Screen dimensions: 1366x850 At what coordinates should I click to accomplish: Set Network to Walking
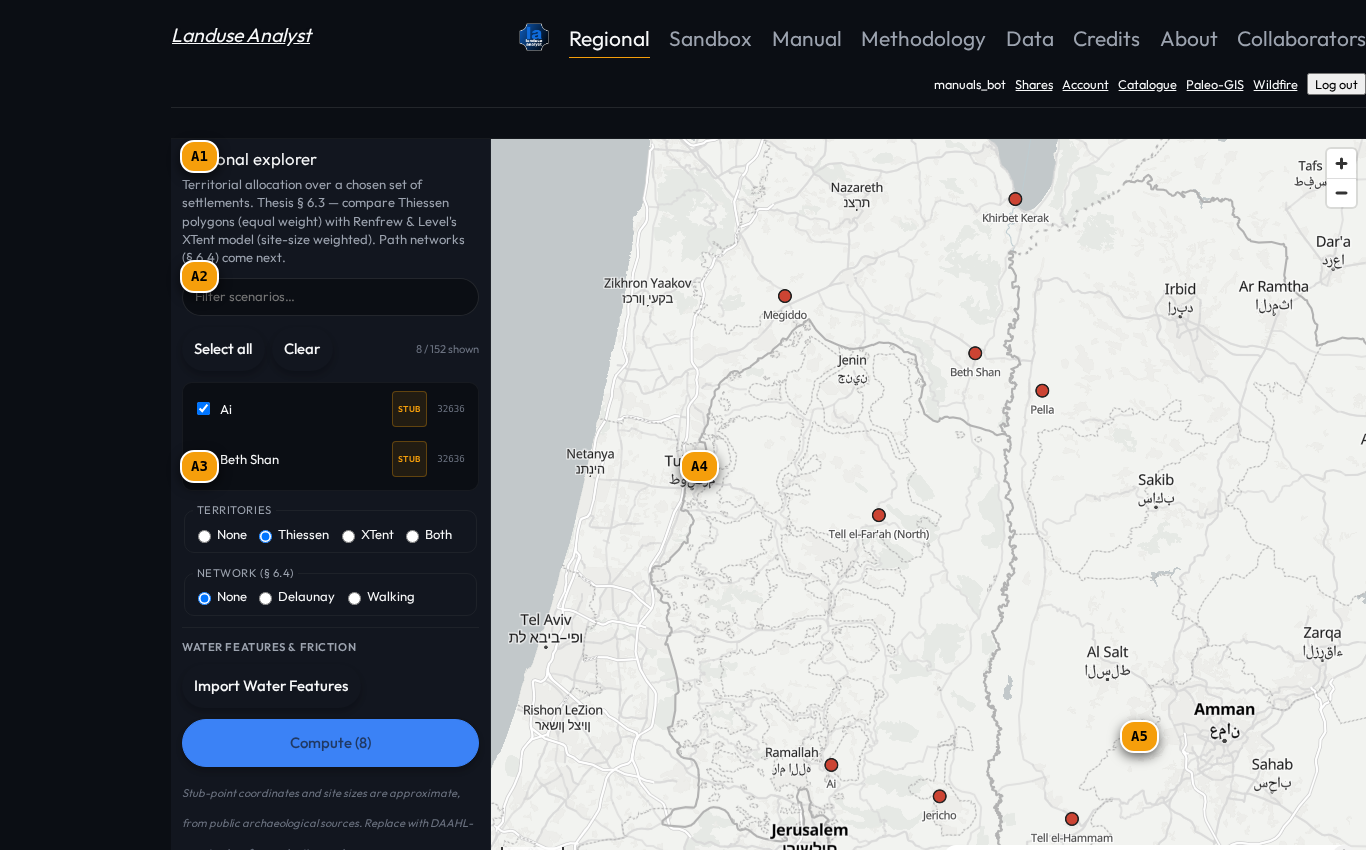355,598
